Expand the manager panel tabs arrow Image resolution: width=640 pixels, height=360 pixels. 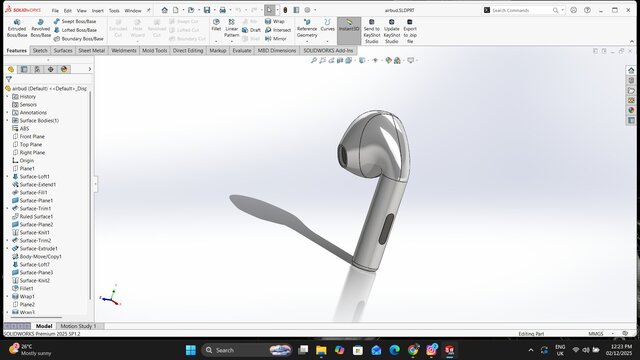(89, 69)
